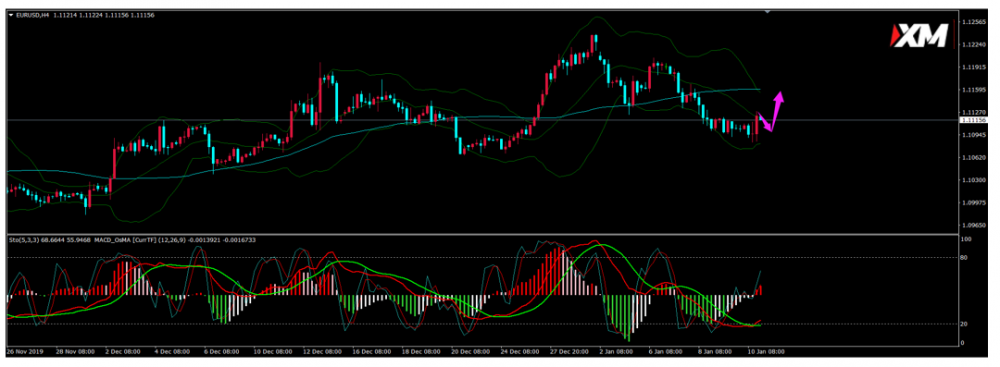
Task: Click the chart shift triangle marker at top
Action: pyautogui.click(x=767, y=11)
